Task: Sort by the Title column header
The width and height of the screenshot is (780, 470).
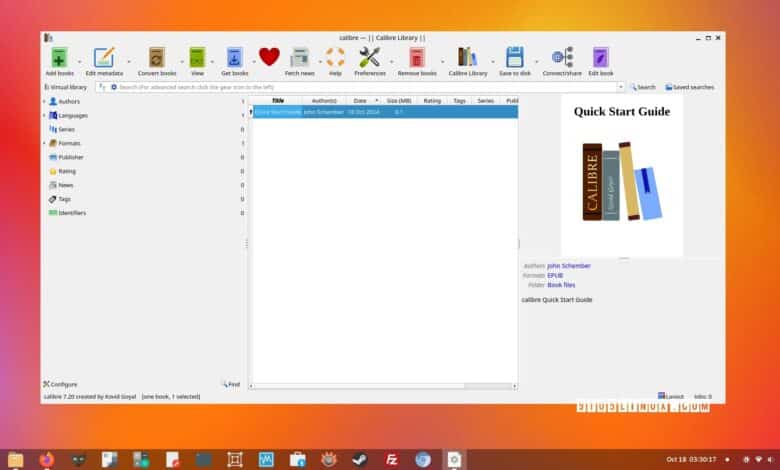Action: (x=278, y=100)
